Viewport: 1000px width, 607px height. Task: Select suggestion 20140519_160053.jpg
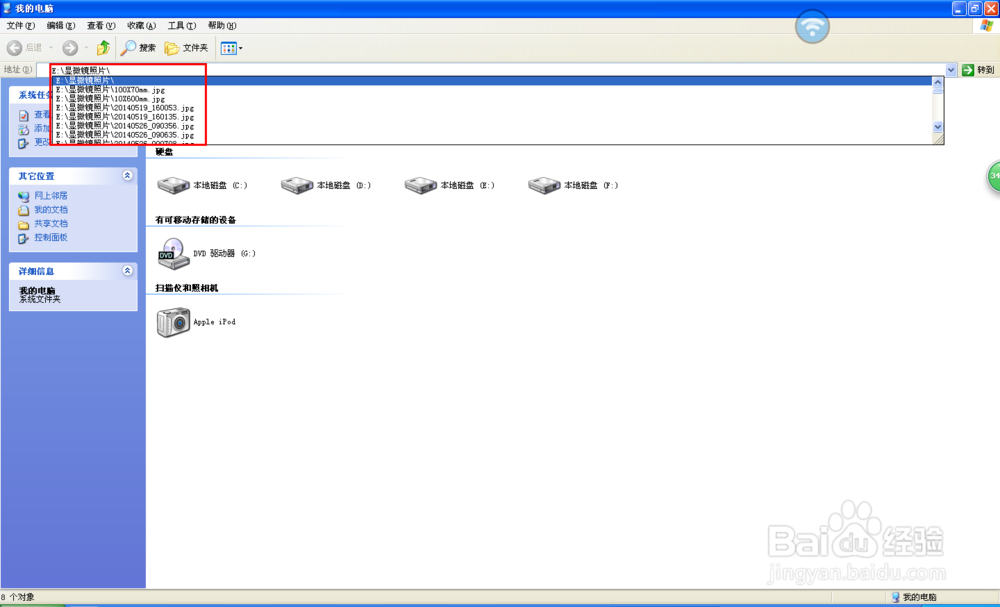pos(492,108)
